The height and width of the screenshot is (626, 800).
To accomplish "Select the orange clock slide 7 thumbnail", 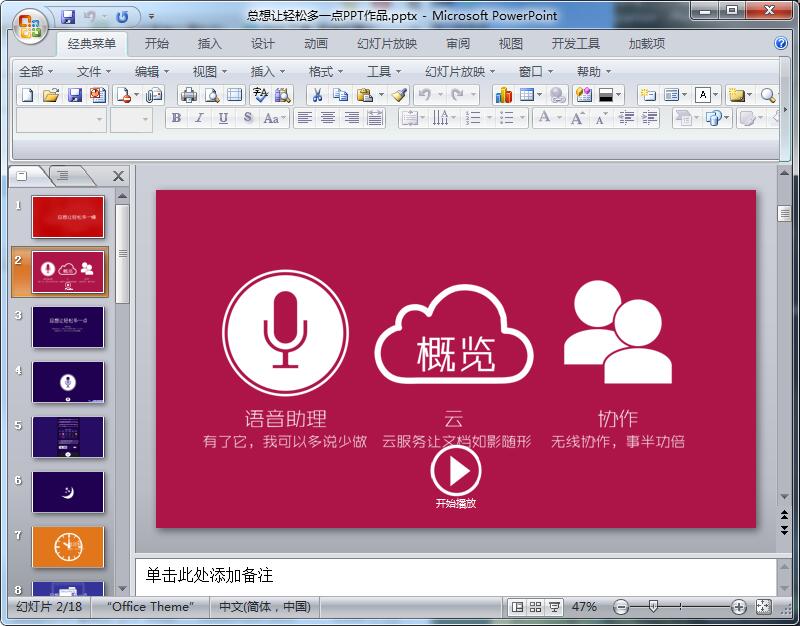I will point(68,547).
